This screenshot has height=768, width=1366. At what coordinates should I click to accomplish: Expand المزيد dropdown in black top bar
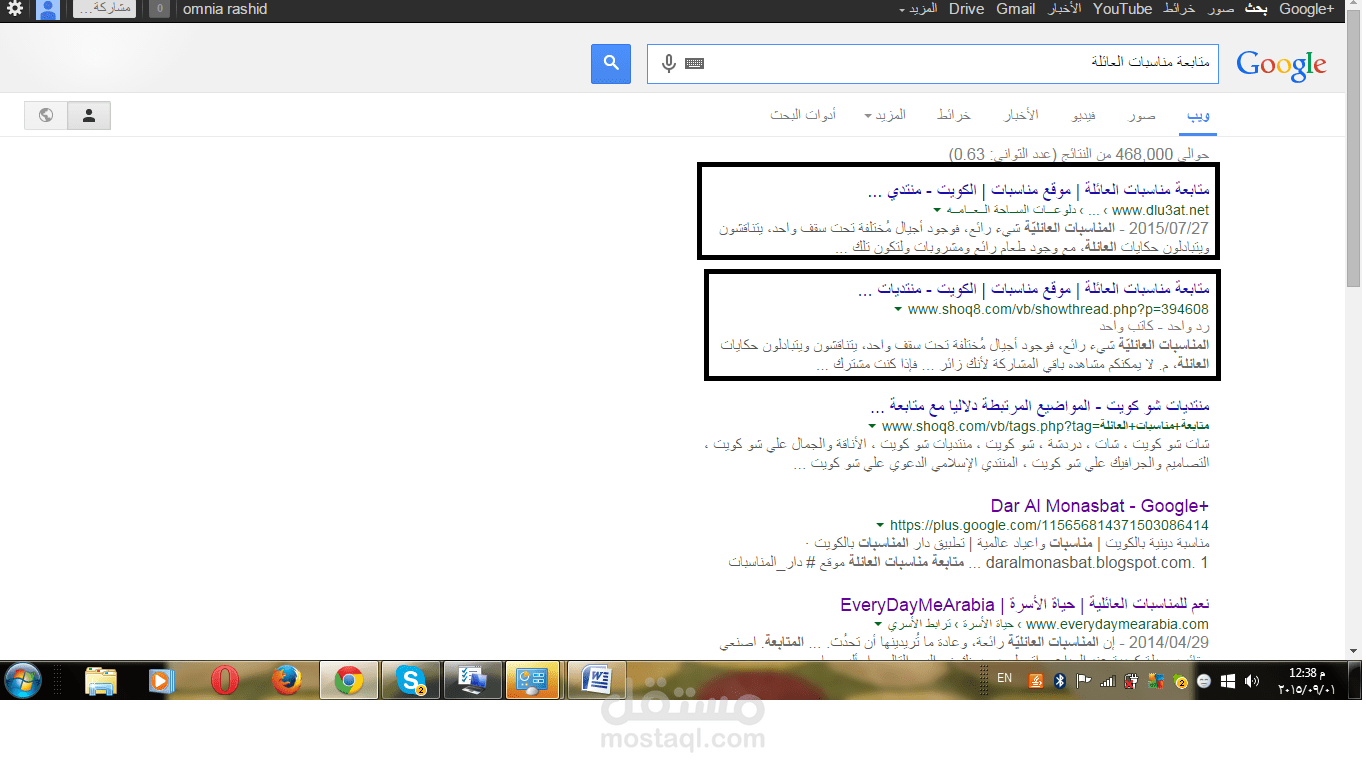point(917,9)
